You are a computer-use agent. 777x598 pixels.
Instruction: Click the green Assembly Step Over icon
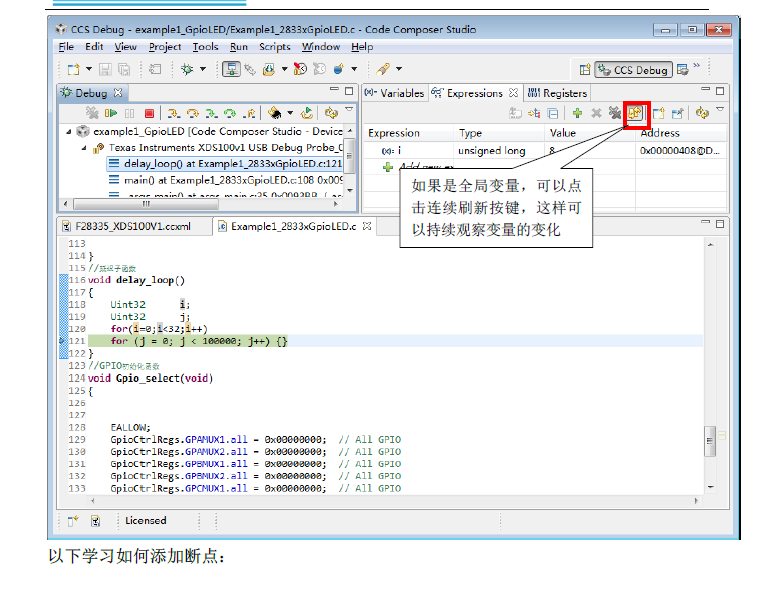pos(230,113)
